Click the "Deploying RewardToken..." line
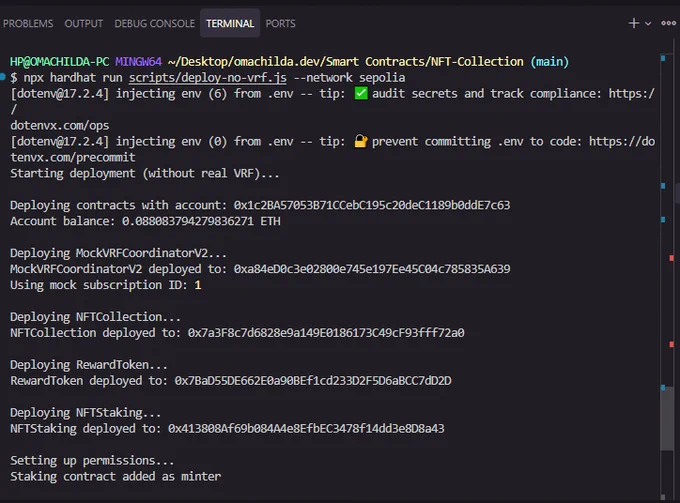The image size is (680, 503). (88, 365)
